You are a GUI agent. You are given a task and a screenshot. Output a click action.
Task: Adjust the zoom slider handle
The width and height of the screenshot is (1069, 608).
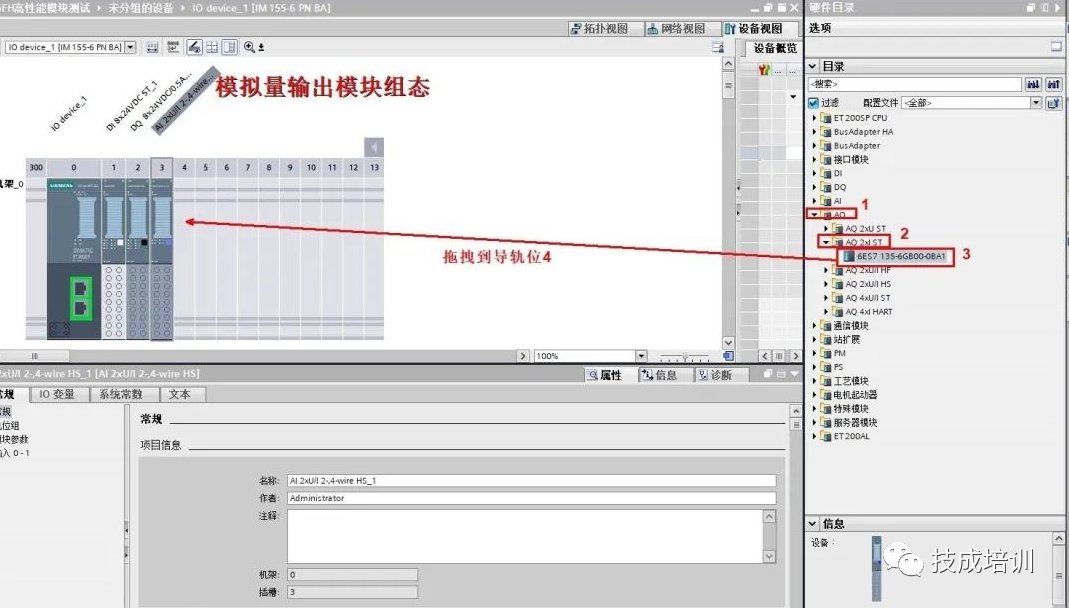click(684, 356)
